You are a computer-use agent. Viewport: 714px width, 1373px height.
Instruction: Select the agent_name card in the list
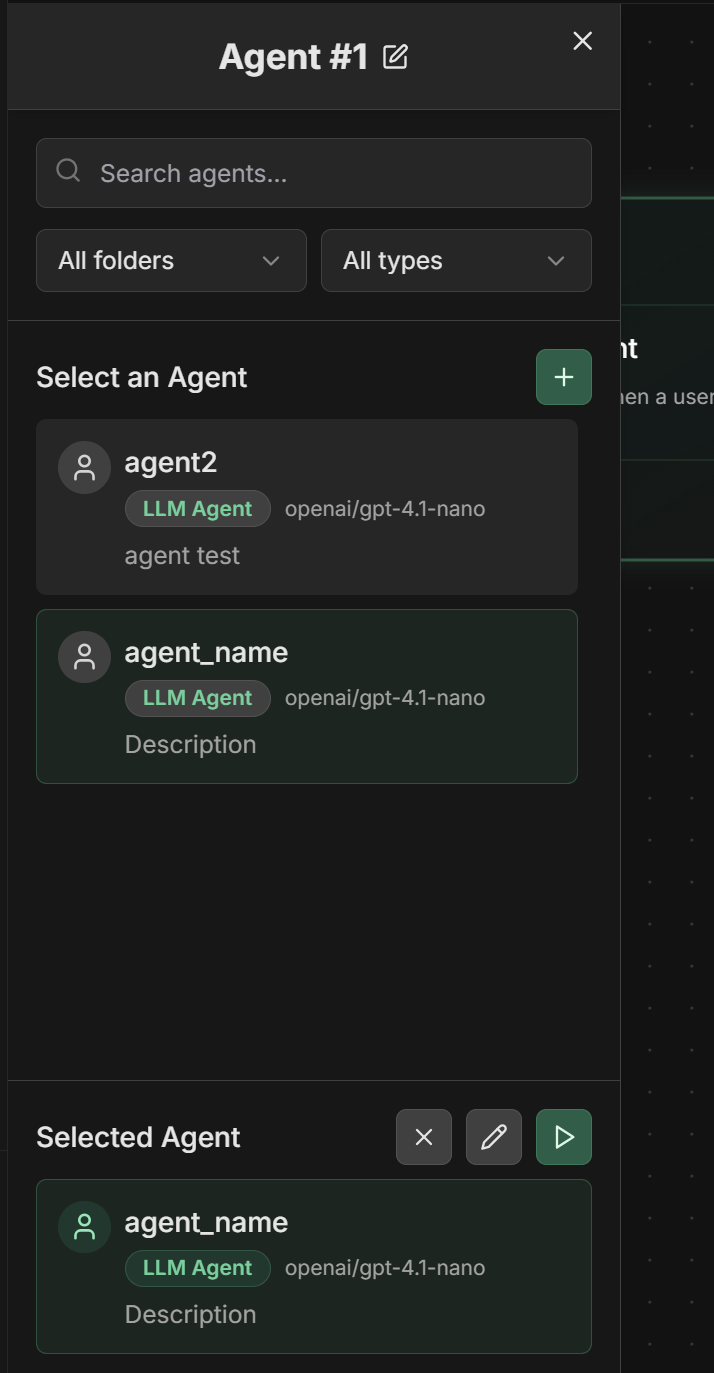(306, 696)
